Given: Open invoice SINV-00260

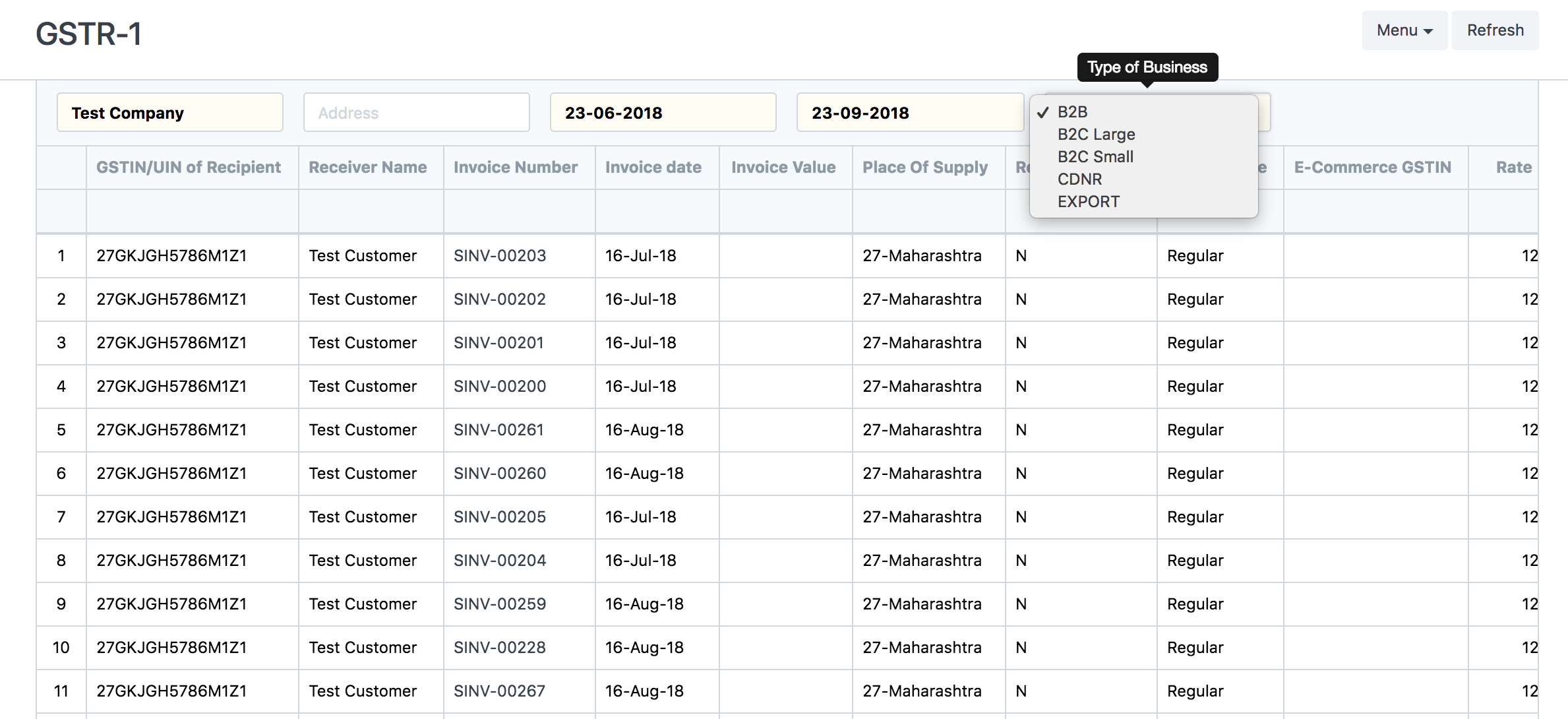Looking at the screenshot, I should (500, 474).
